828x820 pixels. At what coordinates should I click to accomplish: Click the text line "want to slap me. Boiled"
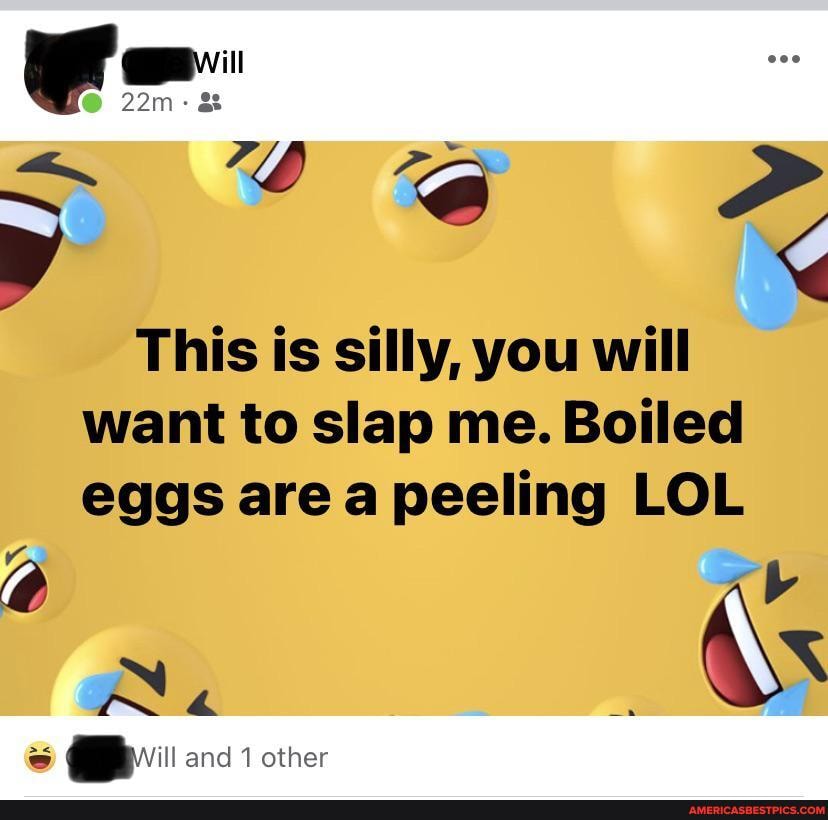pos(414,423)
